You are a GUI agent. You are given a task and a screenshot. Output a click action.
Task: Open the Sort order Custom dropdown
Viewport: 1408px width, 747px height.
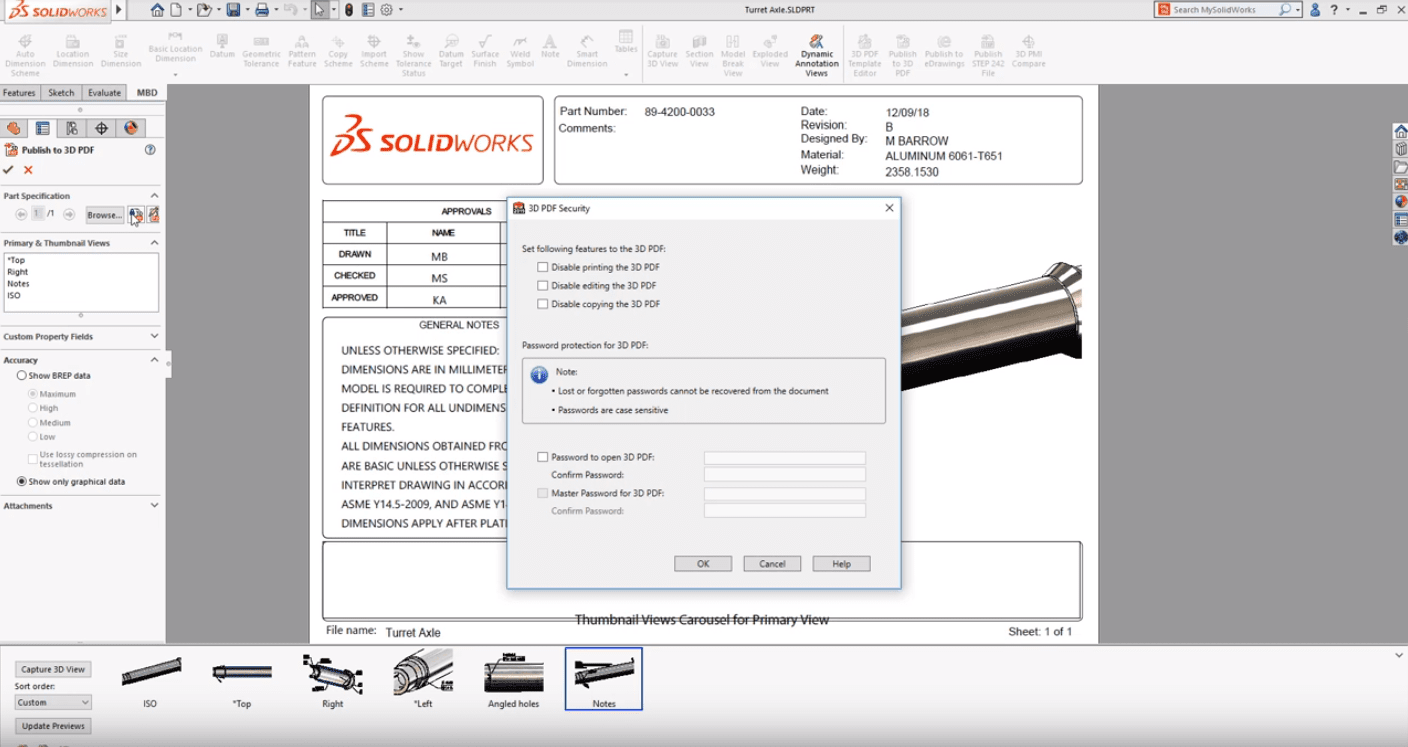click(x=53, y=703)
